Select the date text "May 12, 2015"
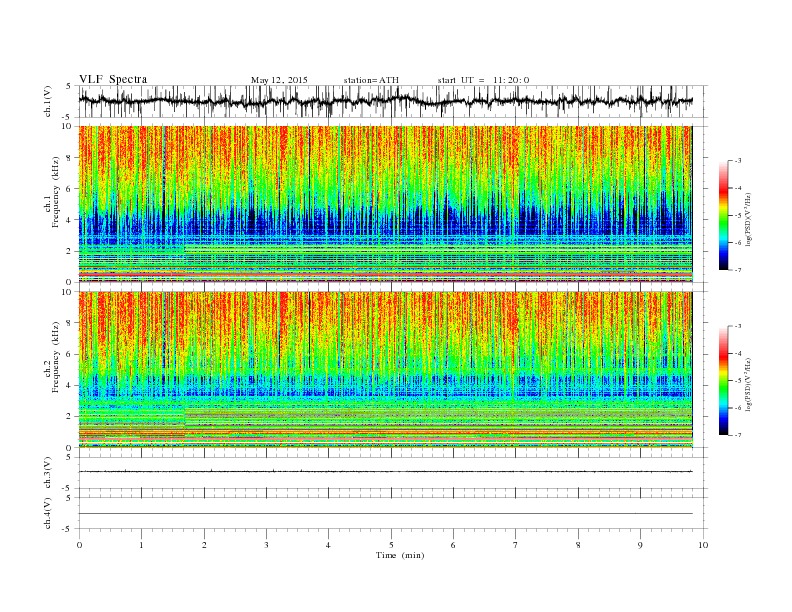 [x=279, y=80]
